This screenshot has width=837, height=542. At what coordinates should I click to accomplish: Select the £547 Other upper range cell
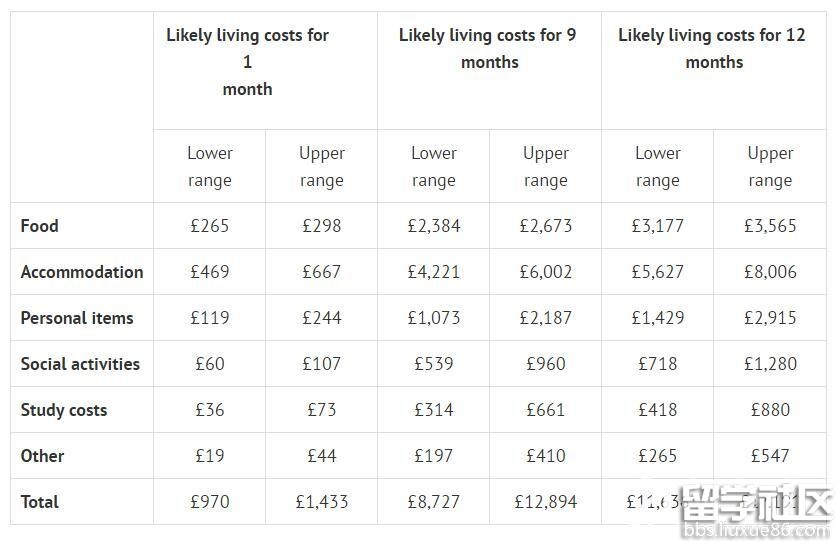pyautogui.click(x=770, y=455)
